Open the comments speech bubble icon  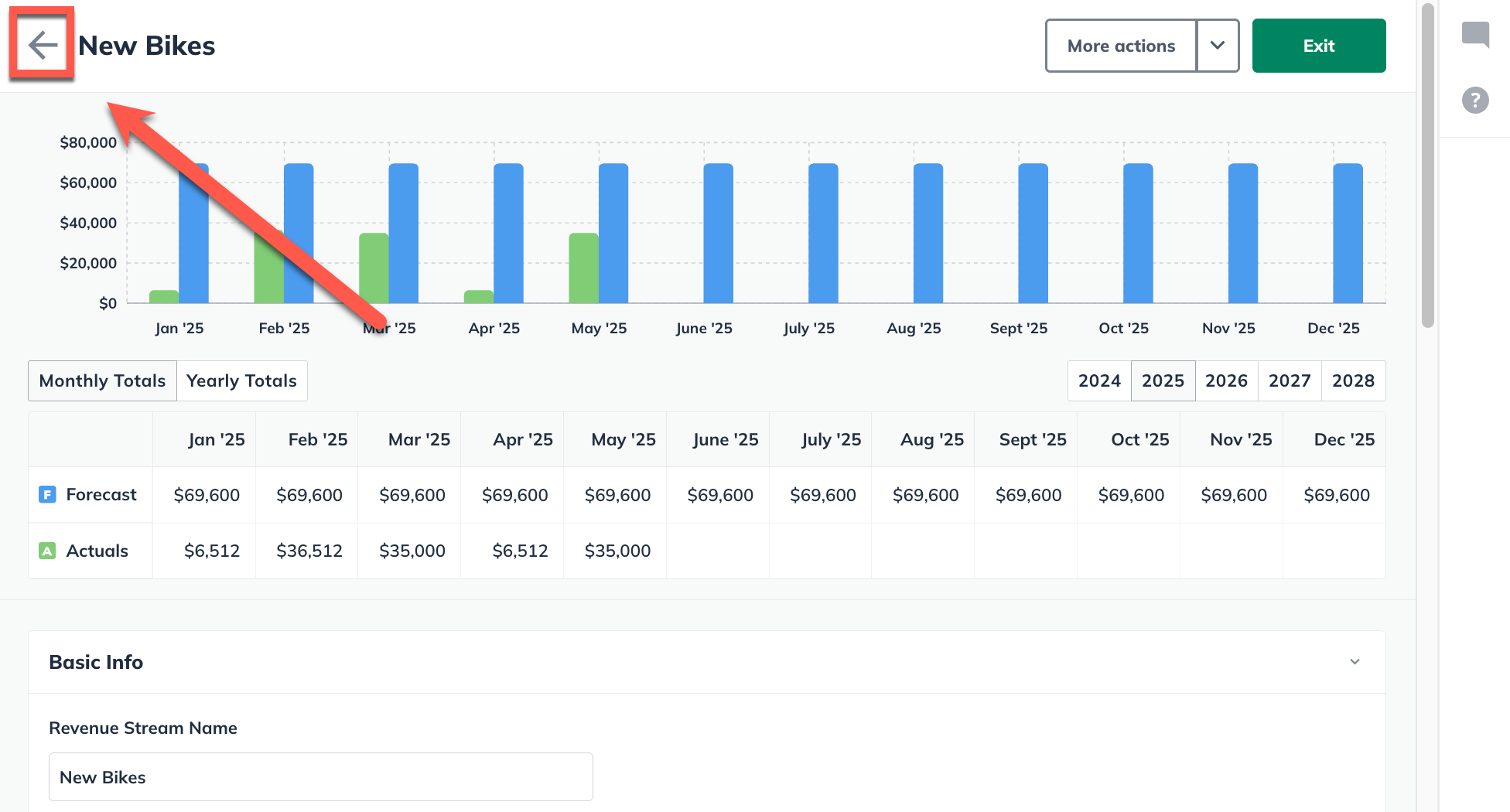1475,35
